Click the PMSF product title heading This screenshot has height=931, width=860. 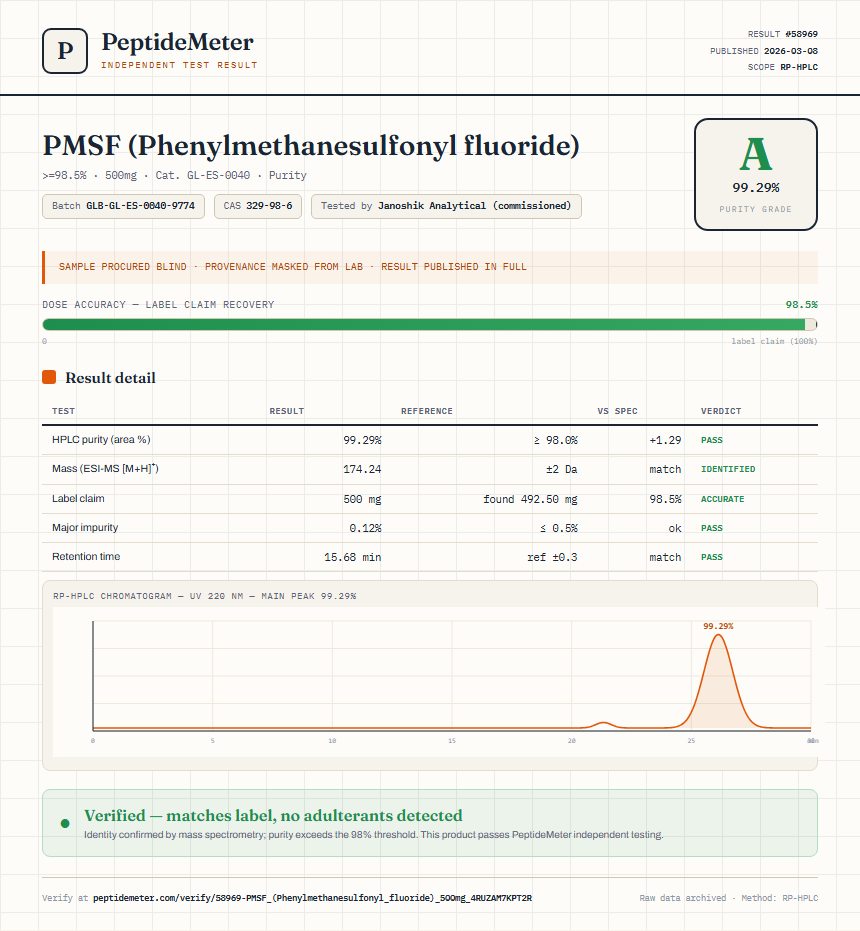click(x=311, y=145)
